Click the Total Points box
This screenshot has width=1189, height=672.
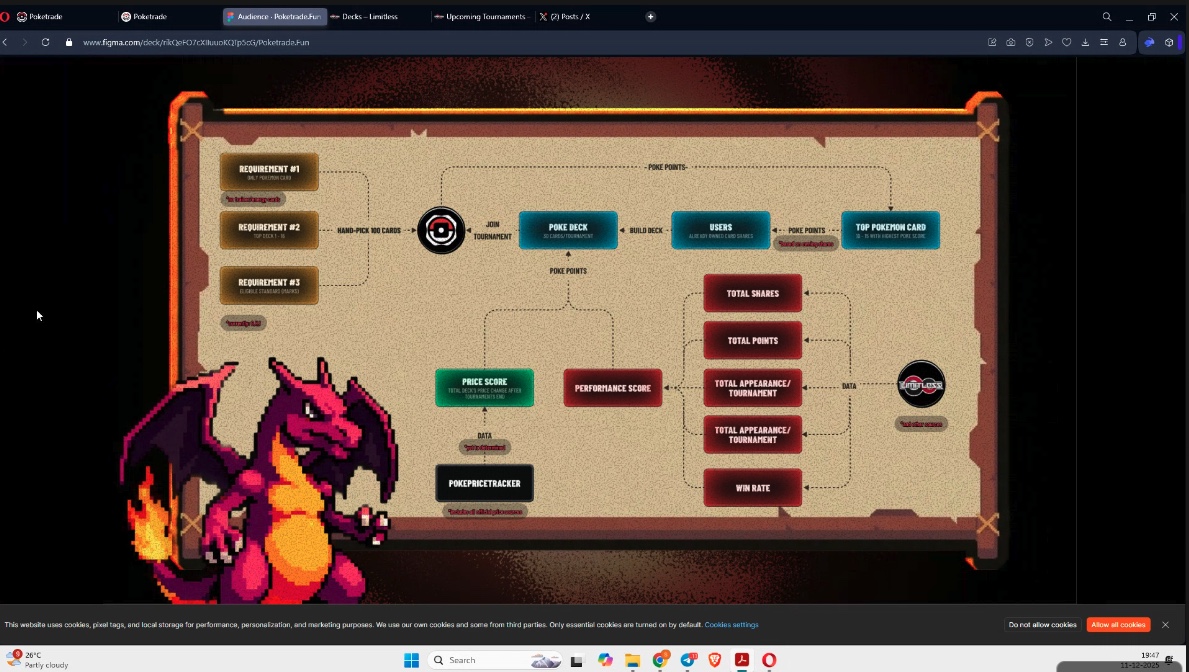click(x=752, y=341)
